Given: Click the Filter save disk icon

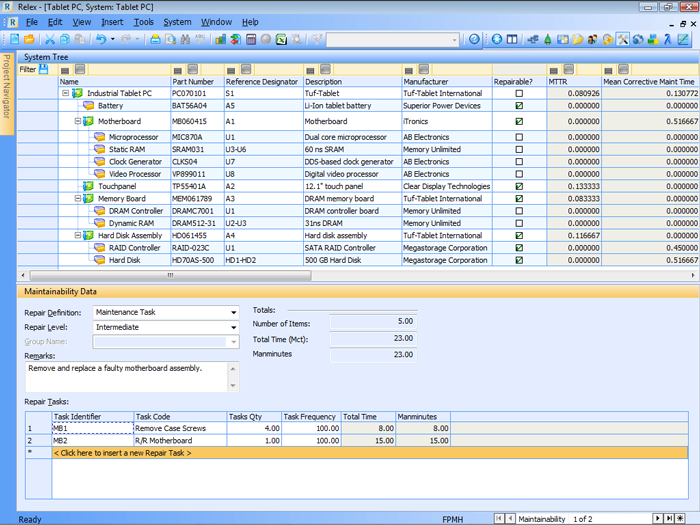Looking at the screenshot, I should click(43, 69).
